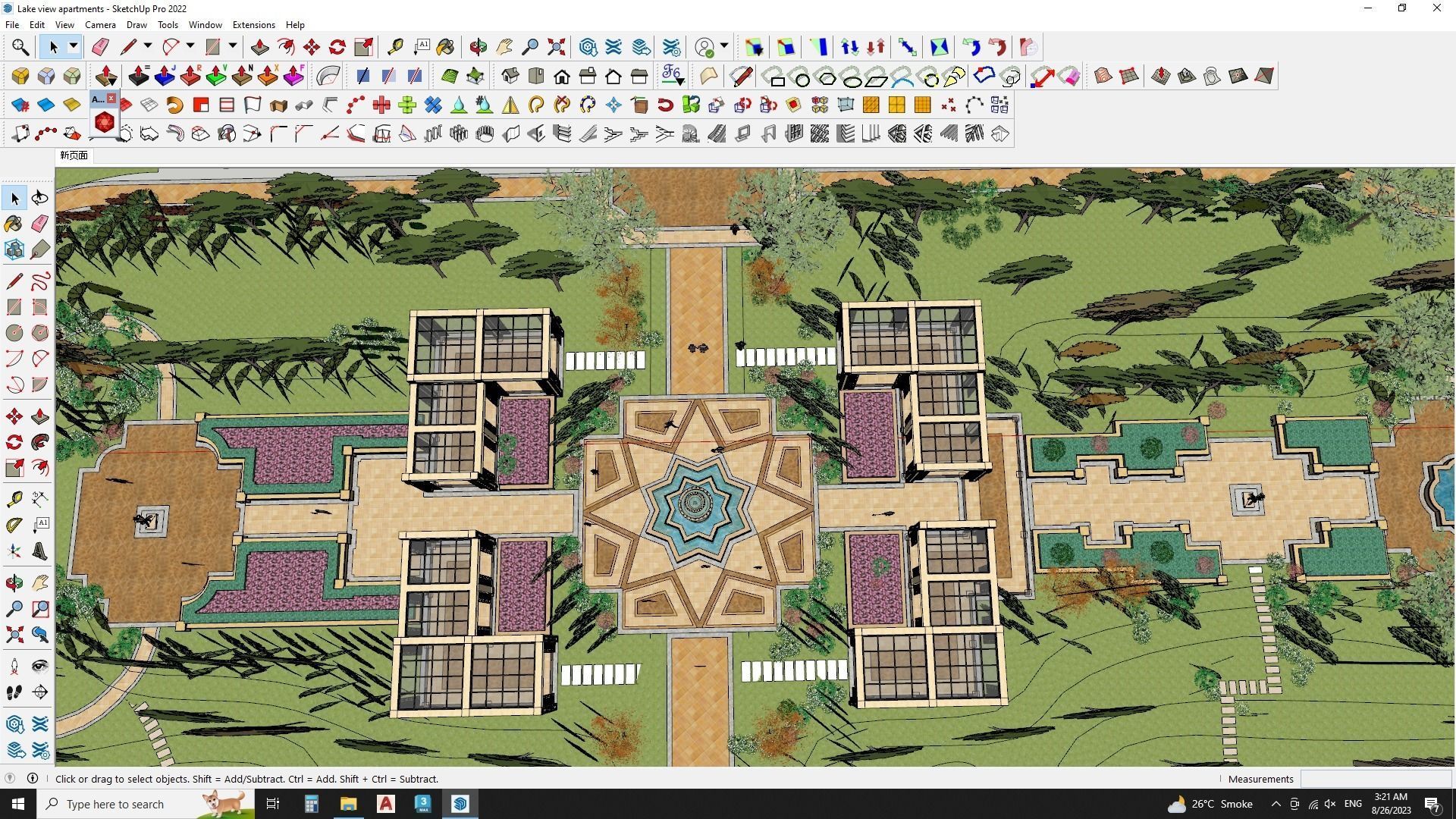Open the Extensions menu
The height and width of the screenshot is (819, 1456).
253,25
